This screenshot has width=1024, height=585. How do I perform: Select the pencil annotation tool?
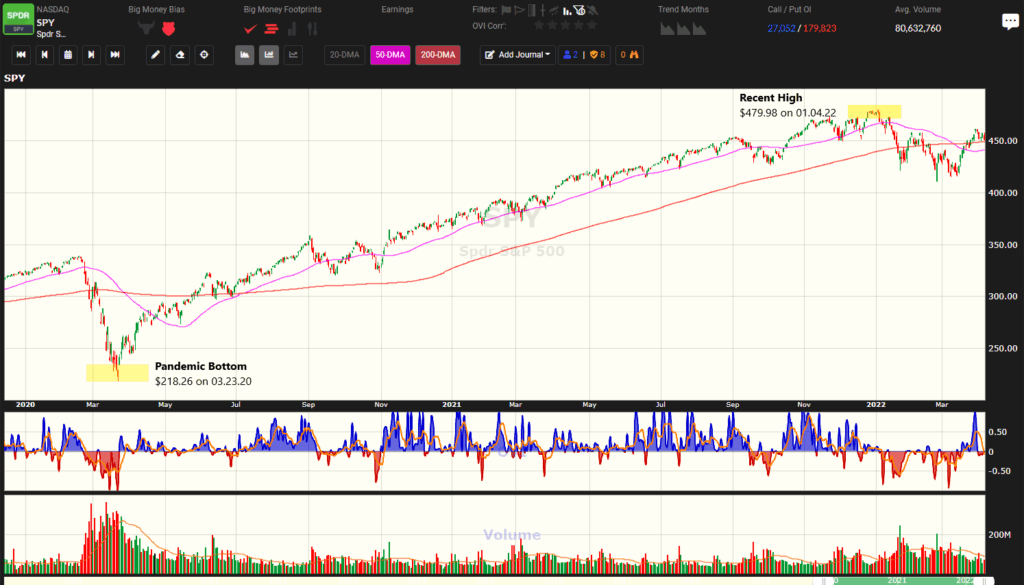(155, 55)
